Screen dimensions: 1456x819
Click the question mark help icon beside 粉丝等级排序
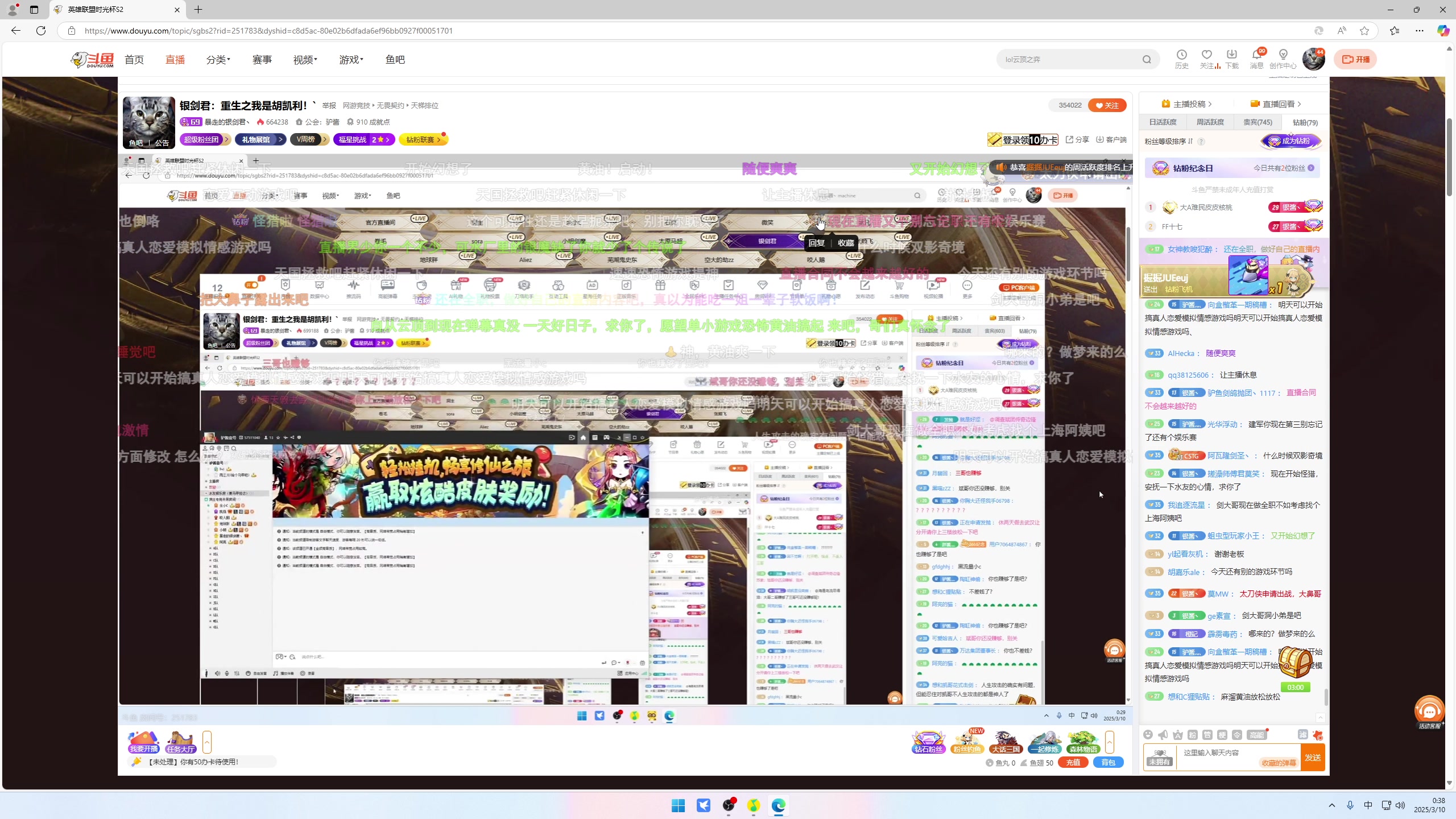[x=1201, y=141]
